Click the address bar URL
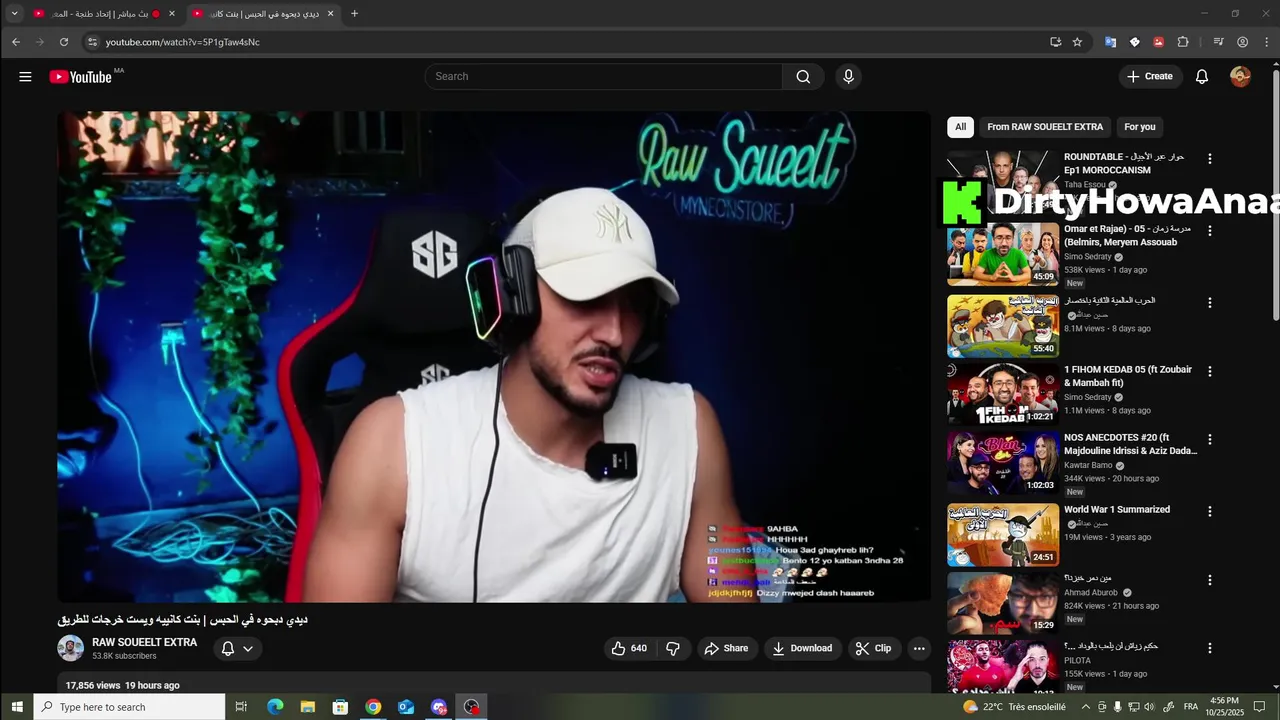This screenshot has width=1280, height=720. pos(182,42)
